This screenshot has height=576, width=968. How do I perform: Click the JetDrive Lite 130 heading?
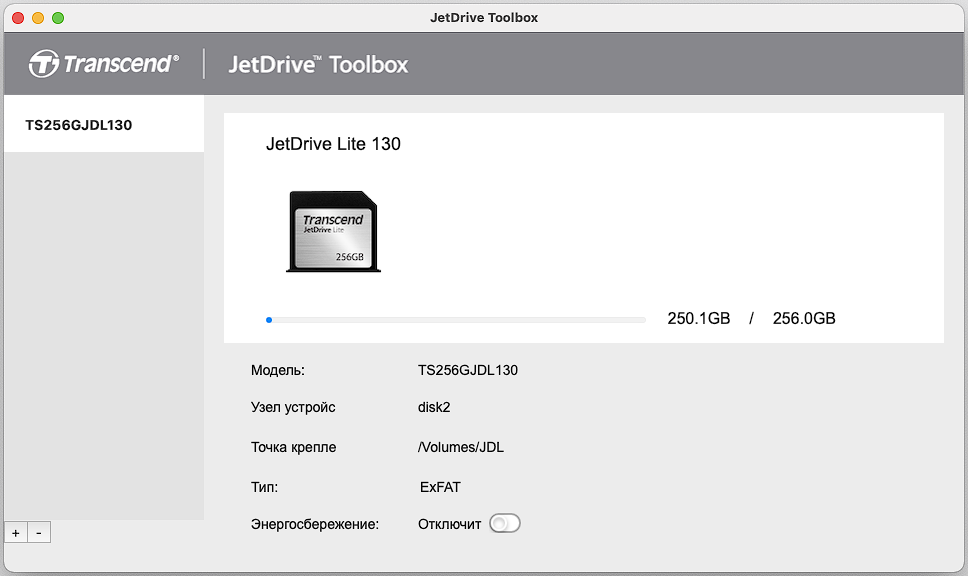click(x=333, y=144)
